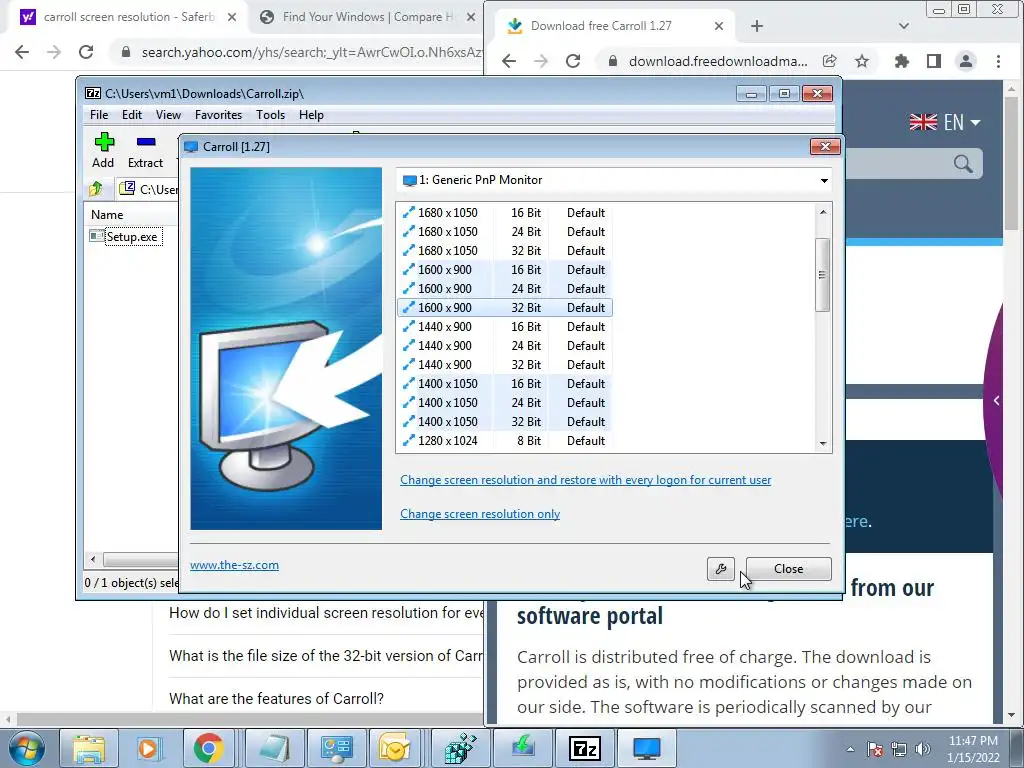Open File Explorer from taskbar
Image resolution: width=1024 pixels, height=768 pixels.
coord(89,748)
